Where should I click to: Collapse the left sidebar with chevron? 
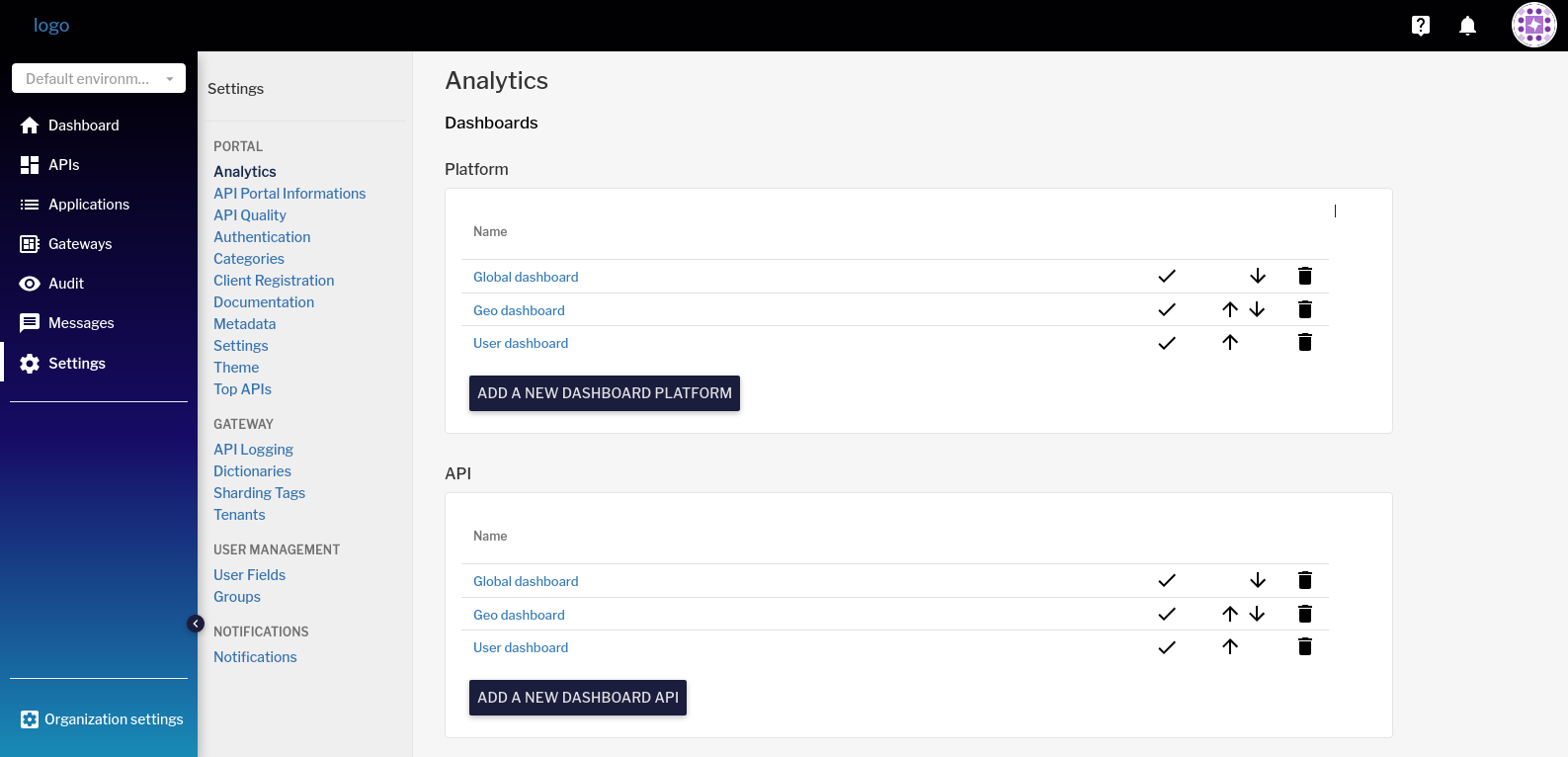pos(196,624)
